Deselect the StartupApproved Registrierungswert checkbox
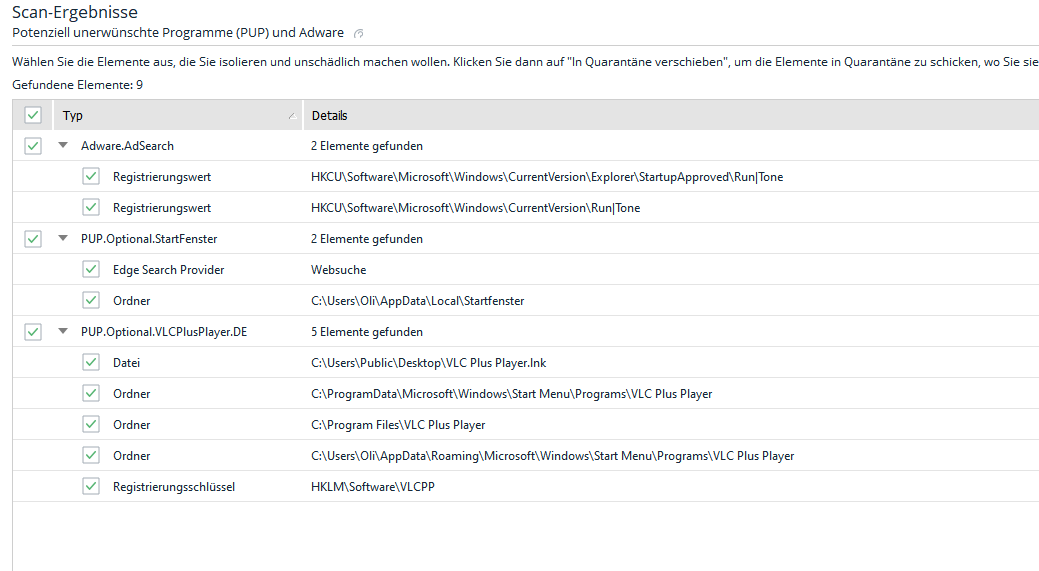Image resolution: width=1039 pixels, height=571 pixels. click(91, 177)
